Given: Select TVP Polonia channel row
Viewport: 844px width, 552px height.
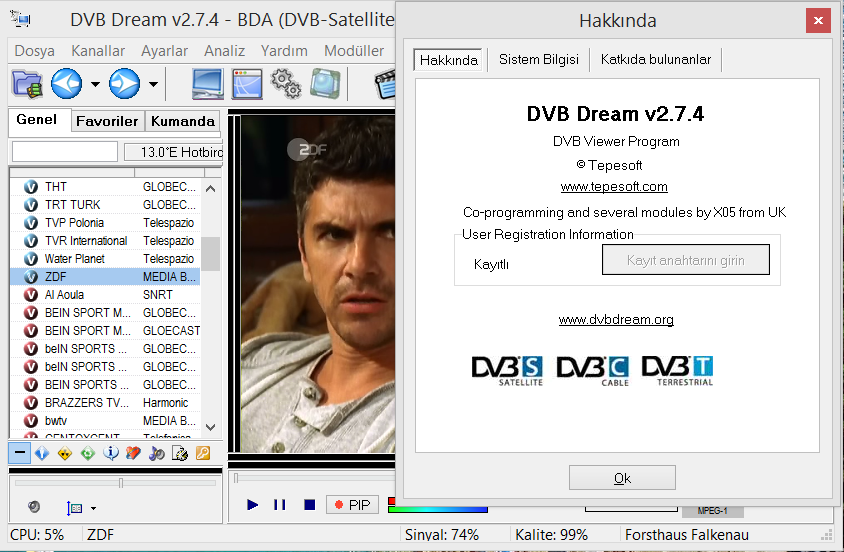Looking at the screenshot, I should [106, 223].
